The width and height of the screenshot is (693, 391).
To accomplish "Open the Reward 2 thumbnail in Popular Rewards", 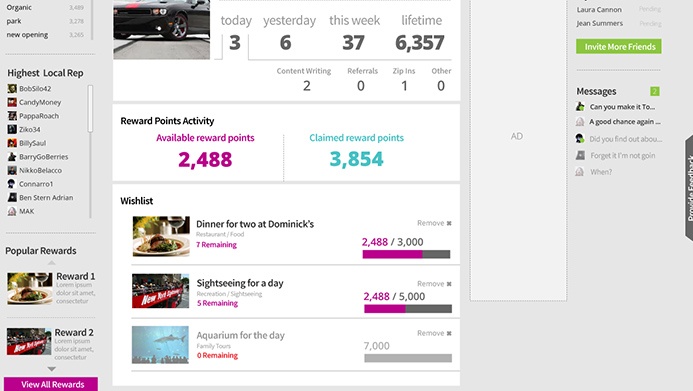I will pyautogui.click(x=29, y=341).
